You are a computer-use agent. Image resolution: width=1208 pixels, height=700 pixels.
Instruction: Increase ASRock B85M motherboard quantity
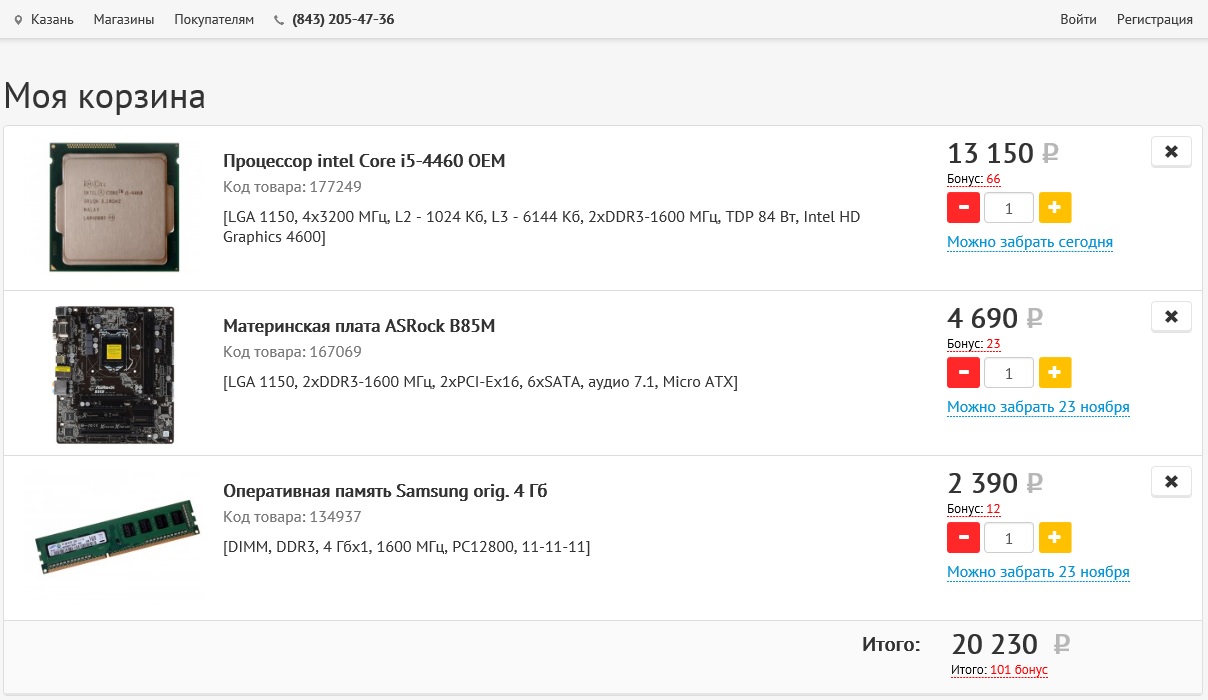tap(1055, 373)
